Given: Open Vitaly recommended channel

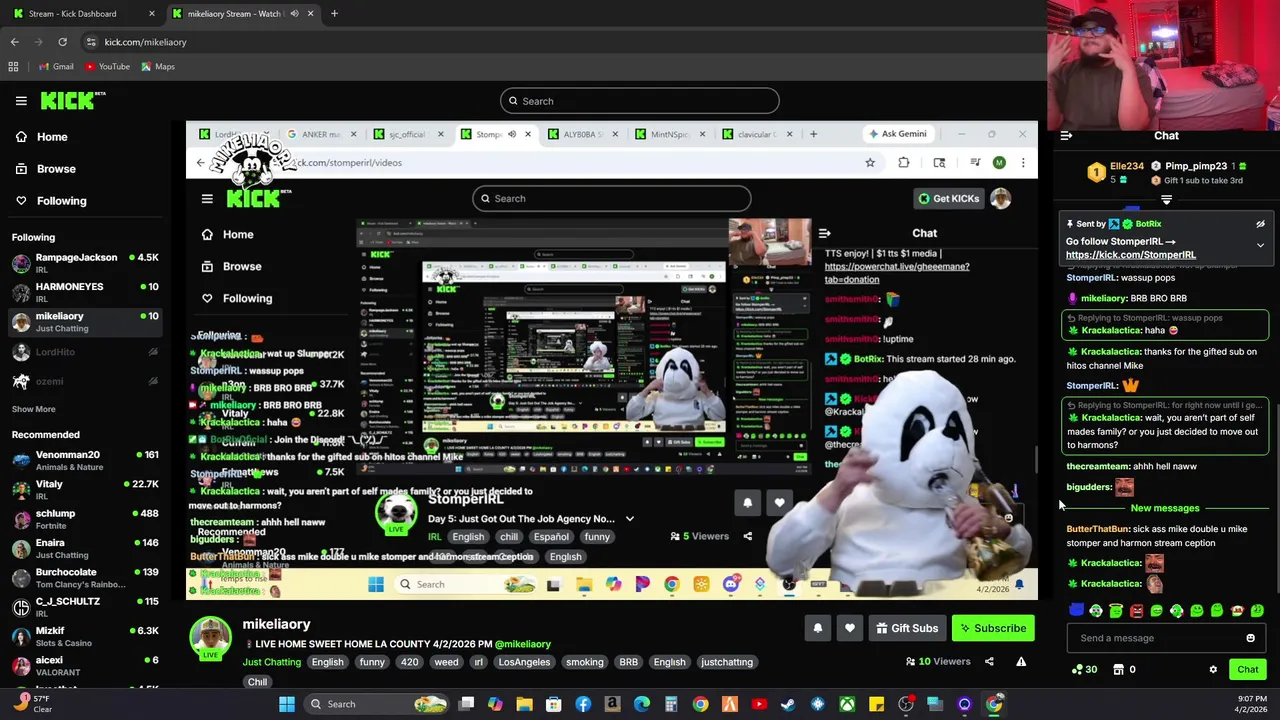Looking at the screenshot, I should pos(85,489).
